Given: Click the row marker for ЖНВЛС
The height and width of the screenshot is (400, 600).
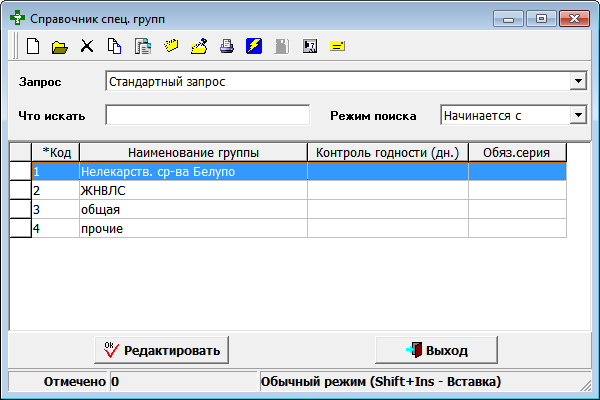Looking at the screenshot, I should point(20,190).
